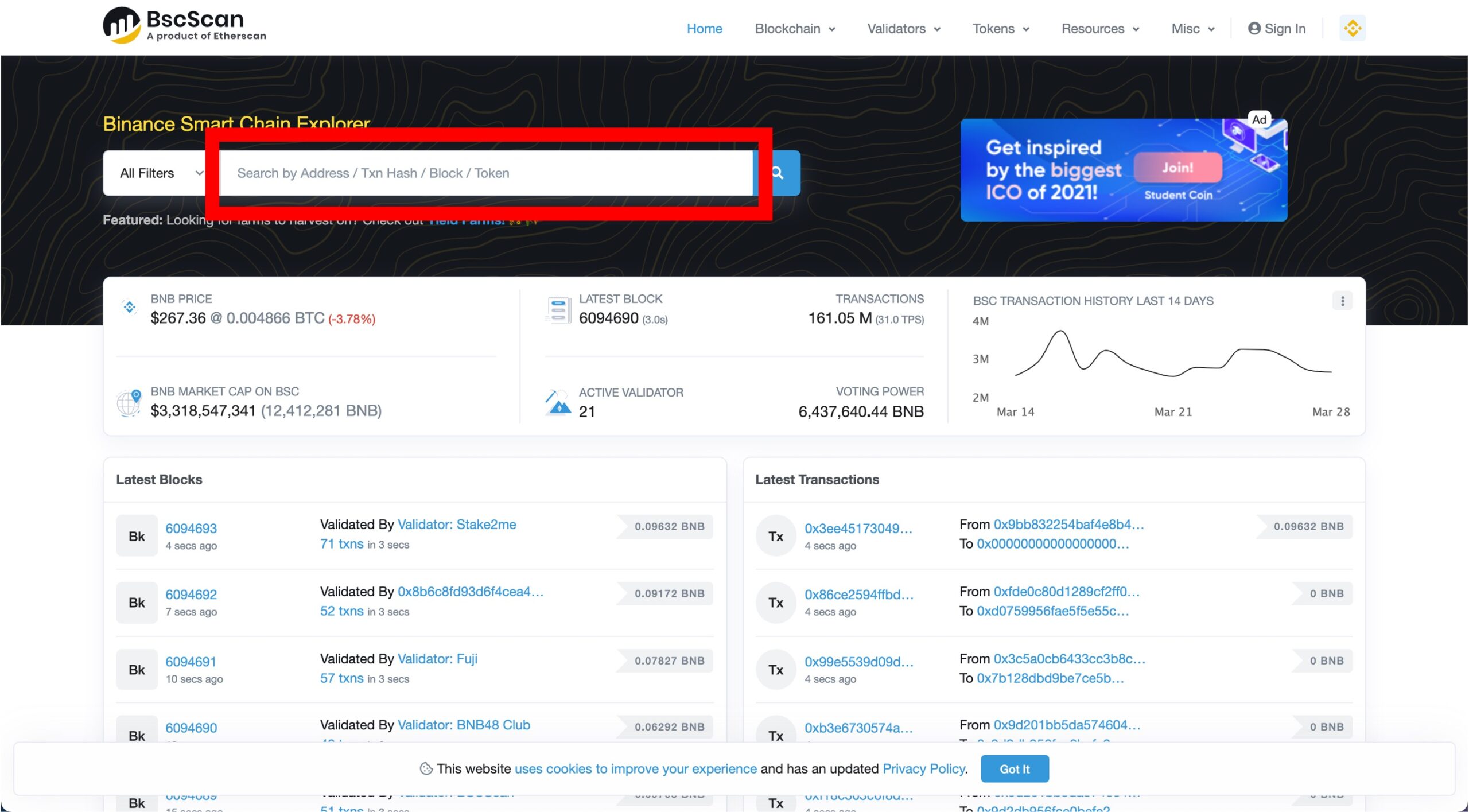Open the chart's three-dot options menu
1469x812 pixels.
[1342, 301]
